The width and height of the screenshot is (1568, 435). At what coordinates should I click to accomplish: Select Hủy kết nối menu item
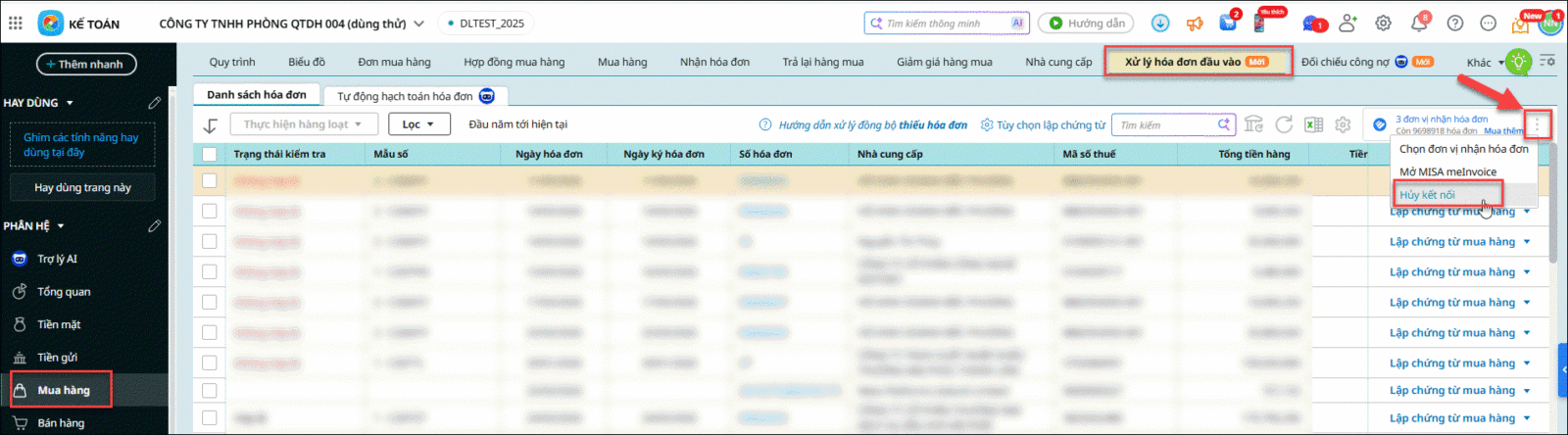point(1428,195)
